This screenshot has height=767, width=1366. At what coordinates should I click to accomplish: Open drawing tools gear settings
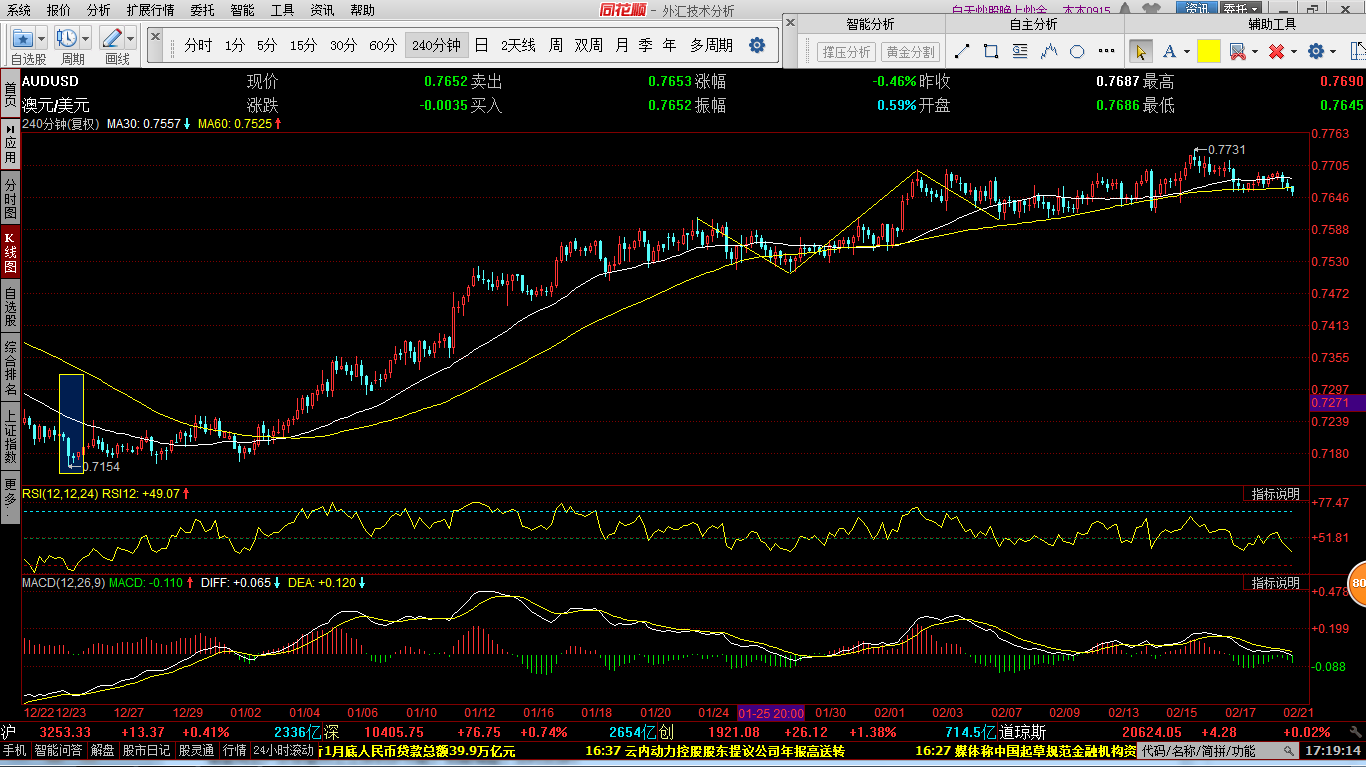click(x=1316, y=52)
